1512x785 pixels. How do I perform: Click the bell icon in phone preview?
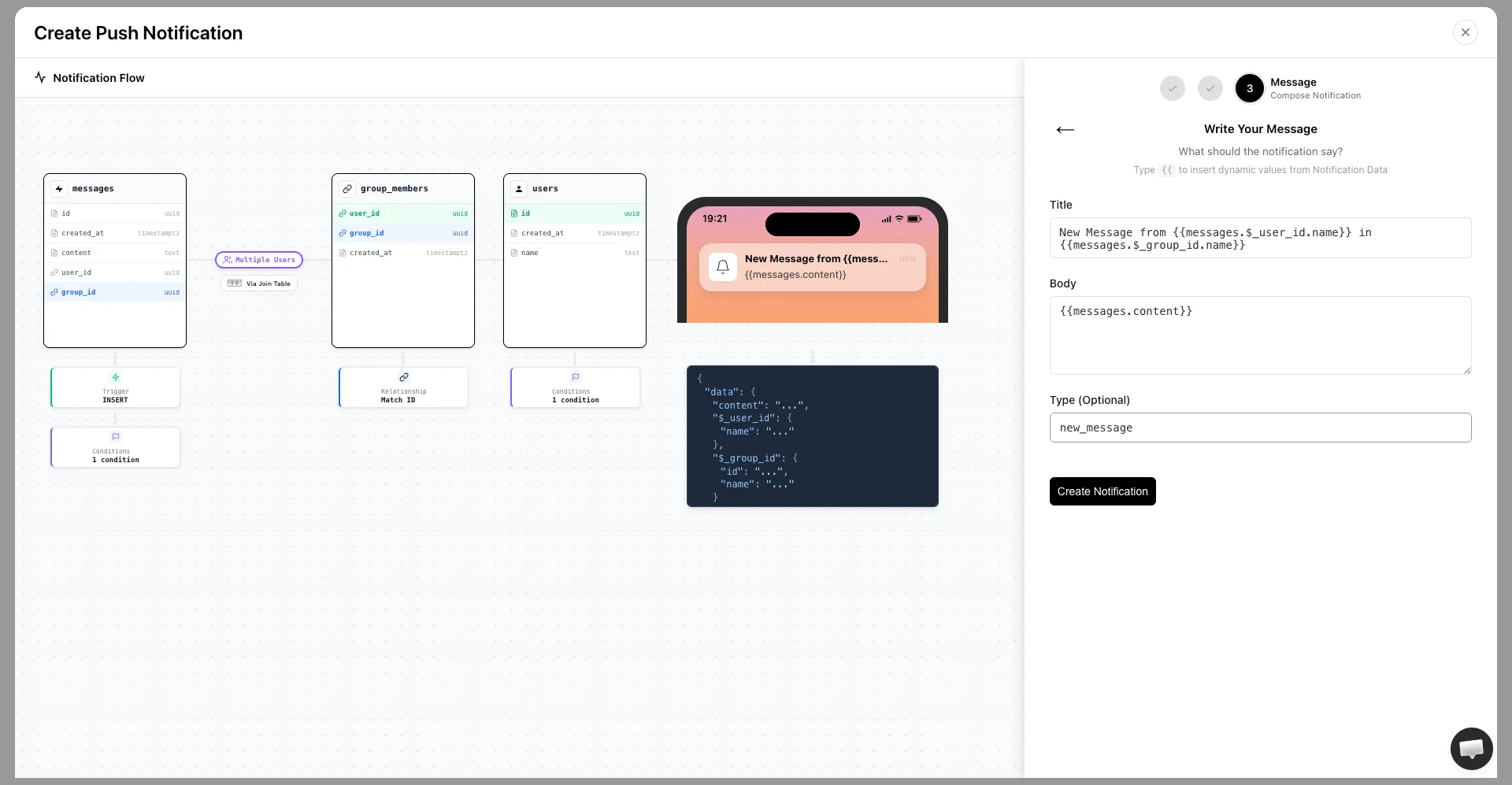(722, 267)
